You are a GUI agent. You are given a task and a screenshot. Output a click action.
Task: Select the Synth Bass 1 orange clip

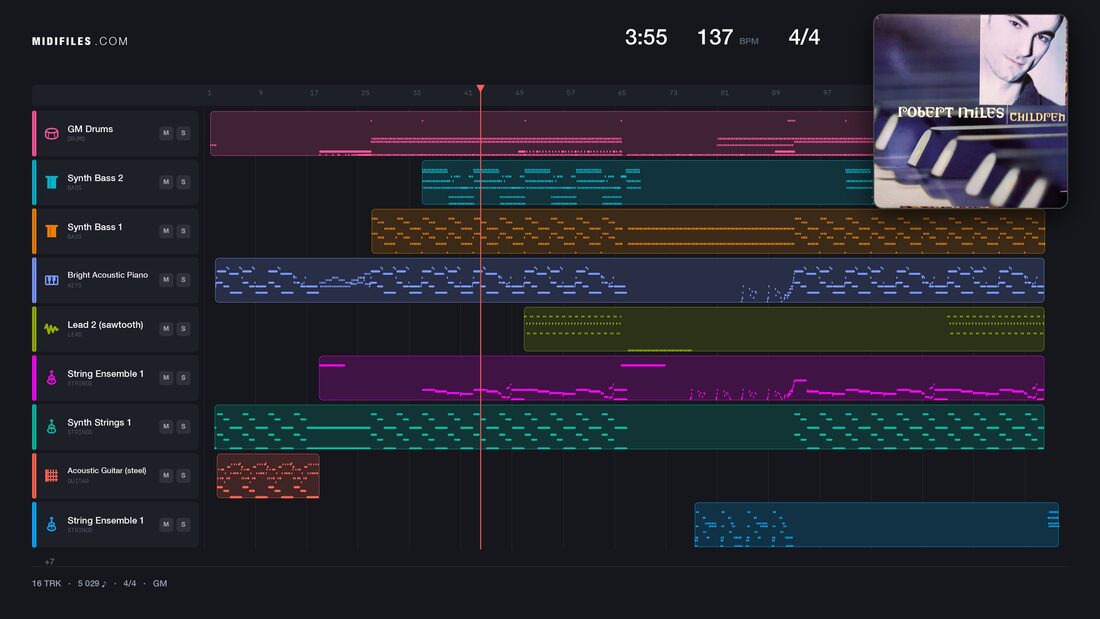point(708,231)
